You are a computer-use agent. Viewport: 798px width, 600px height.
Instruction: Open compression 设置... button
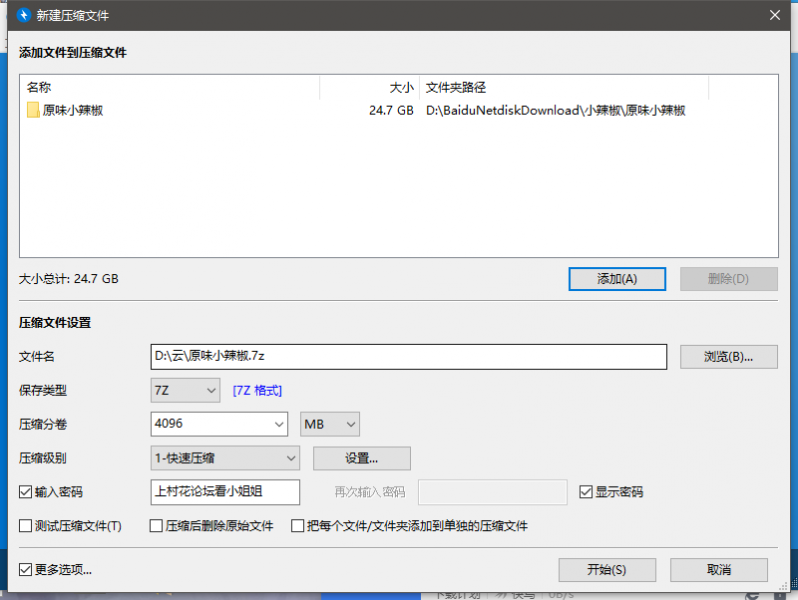click(361, 458)
